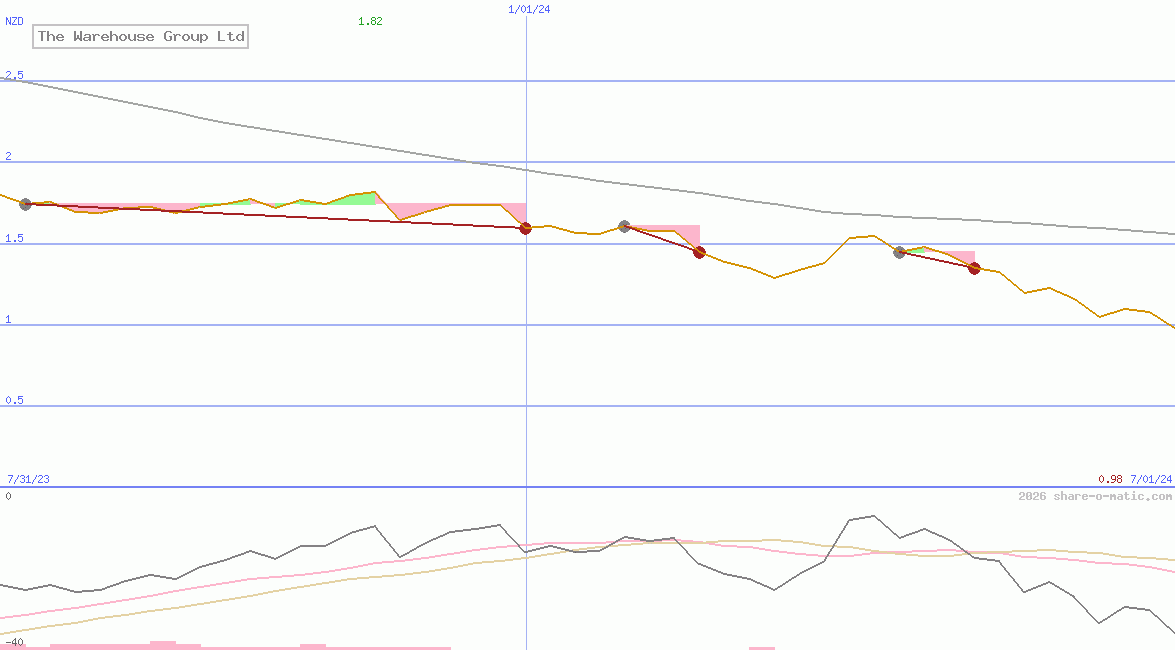
Task: Click the 1/01/24 date label at top
Action: click(x=529, y=9)
